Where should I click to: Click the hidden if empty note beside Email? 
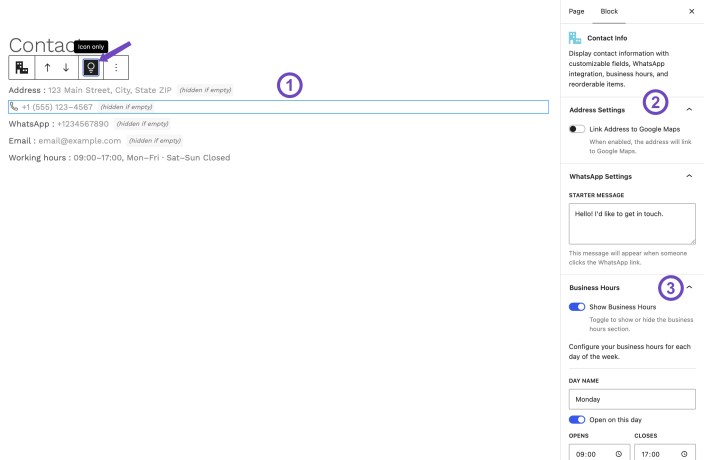click(x=155, y=141)
